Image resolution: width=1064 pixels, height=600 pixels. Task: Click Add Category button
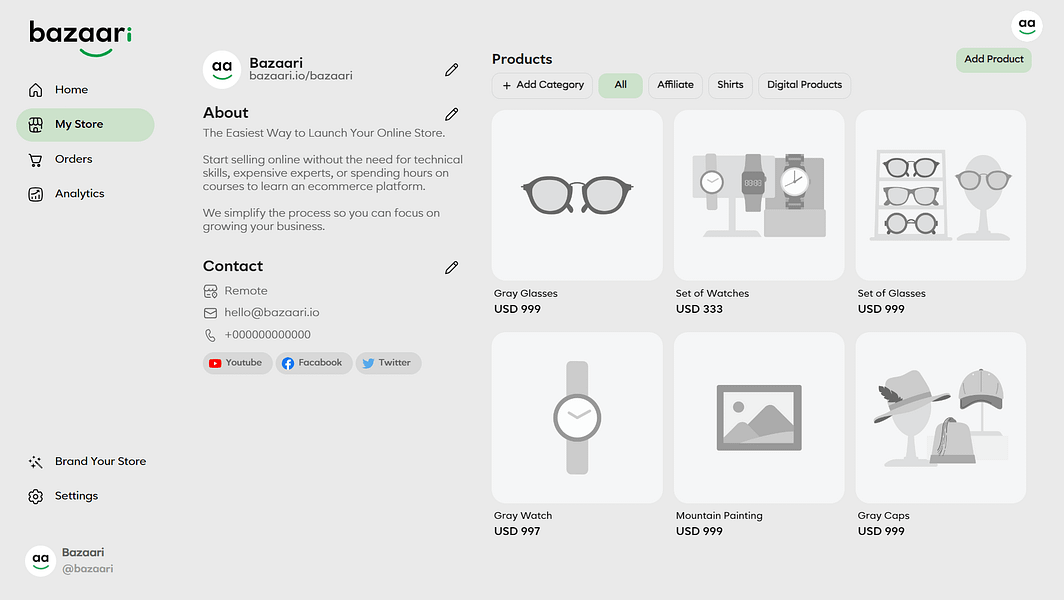[542, 85]
